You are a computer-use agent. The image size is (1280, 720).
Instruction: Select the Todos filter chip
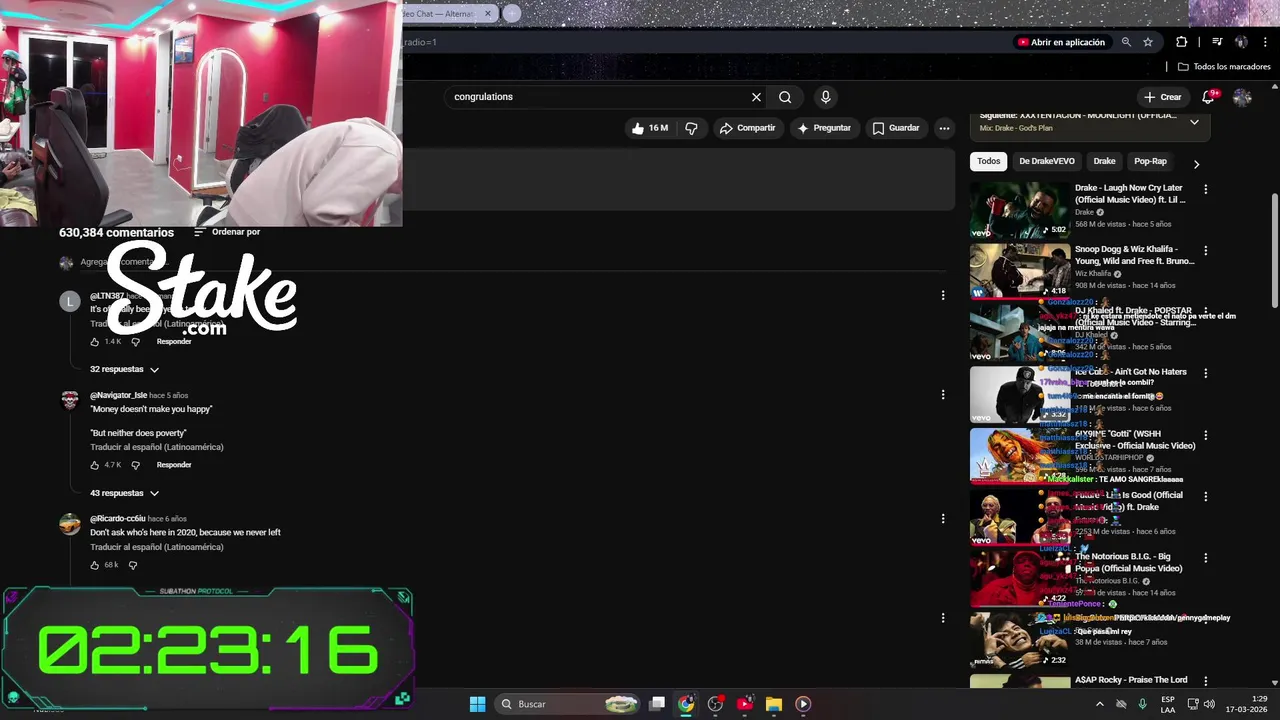click(988, 161)
